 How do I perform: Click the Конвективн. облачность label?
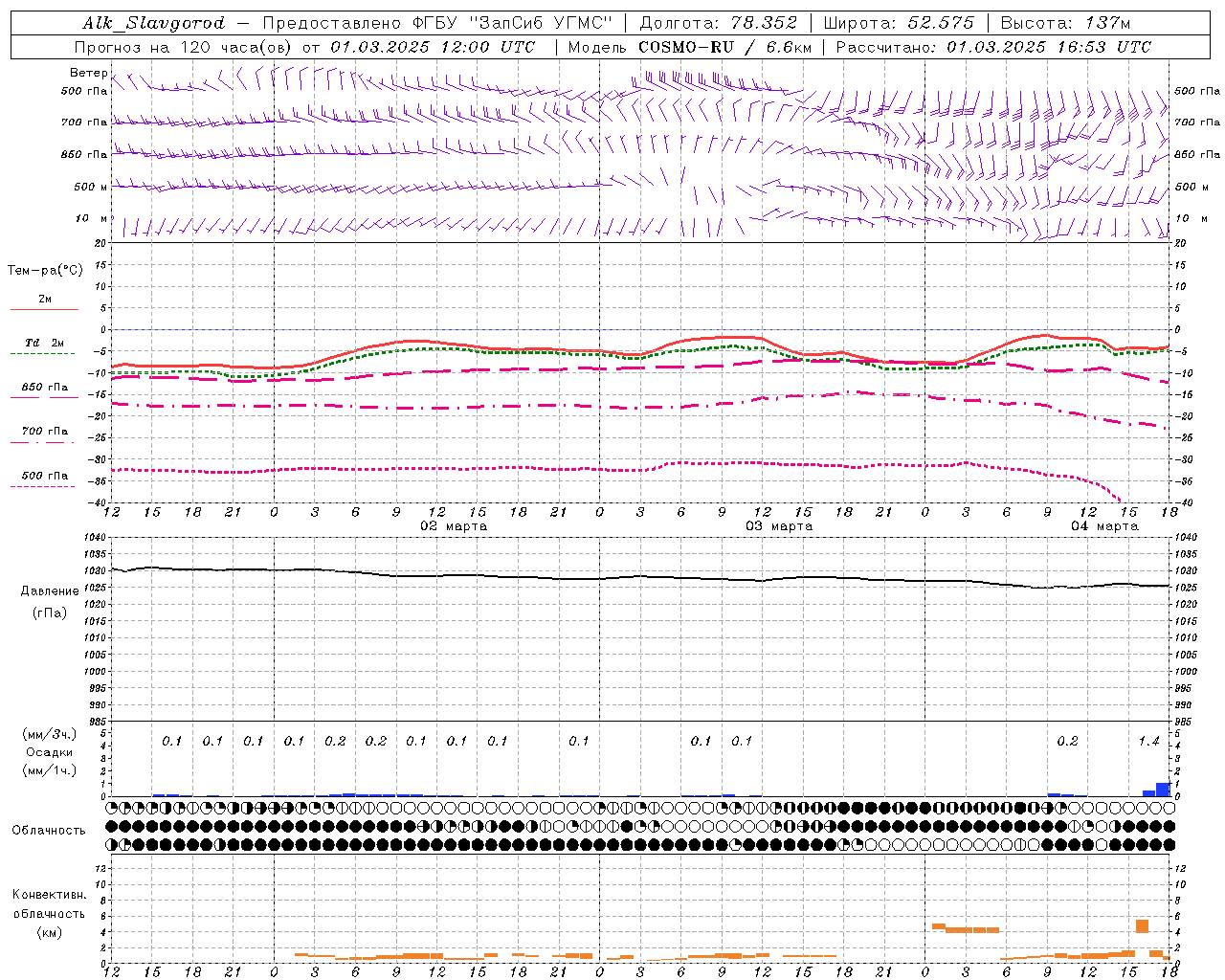pos(49,903)
